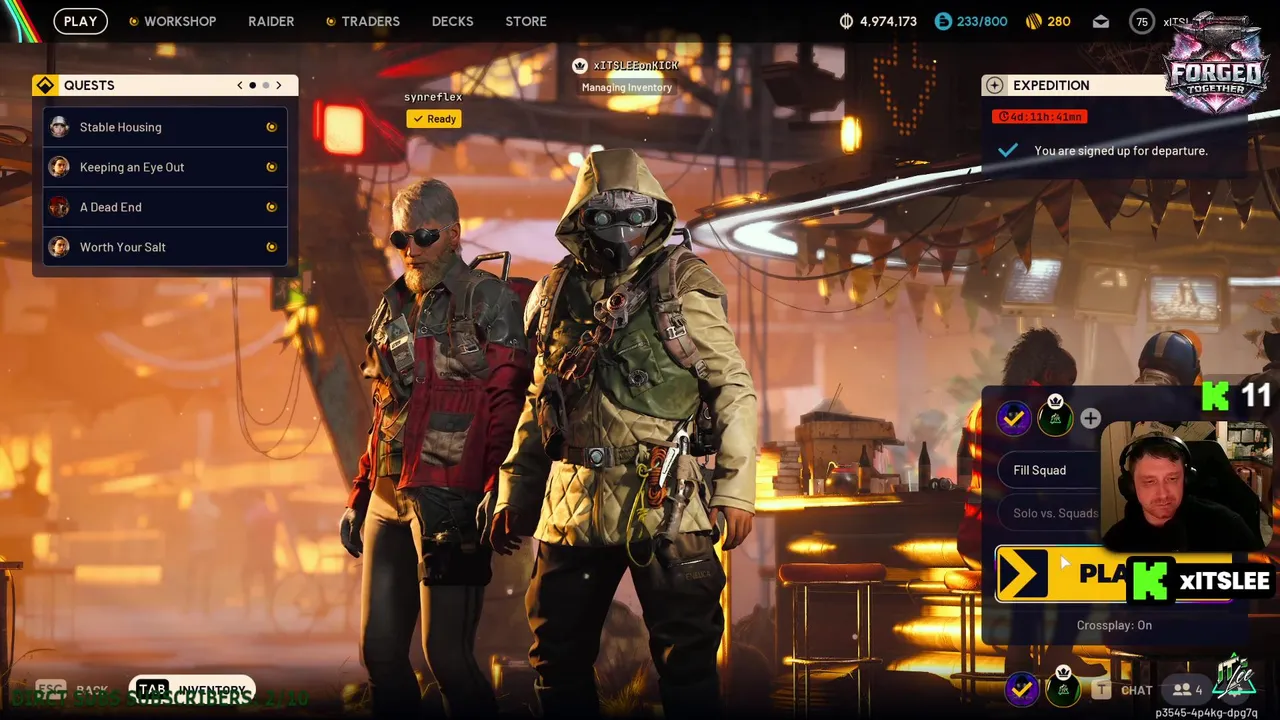Click the first squad member avatar in play panel
Image resolution: width=1280 pixels, height=720 pixels.
tap(1014, 418)
